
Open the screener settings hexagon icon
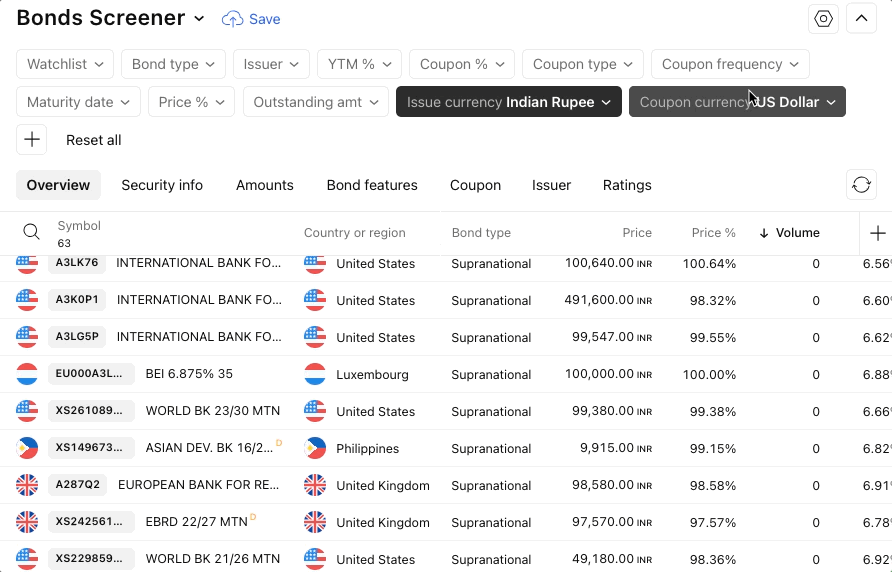pos(823,19)
